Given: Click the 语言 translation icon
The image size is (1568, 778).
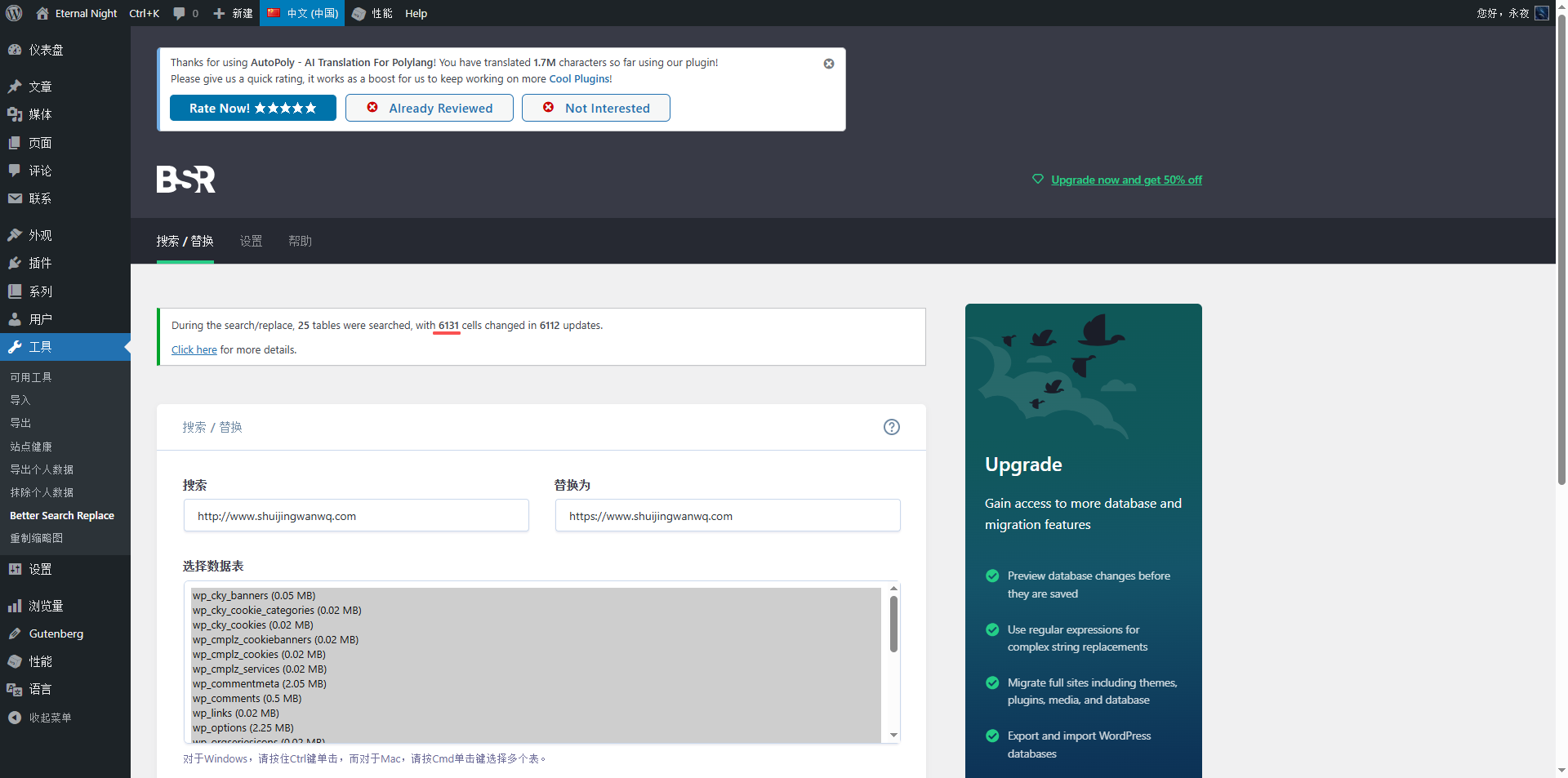Looking at the screenshot, I should (15, 689).
